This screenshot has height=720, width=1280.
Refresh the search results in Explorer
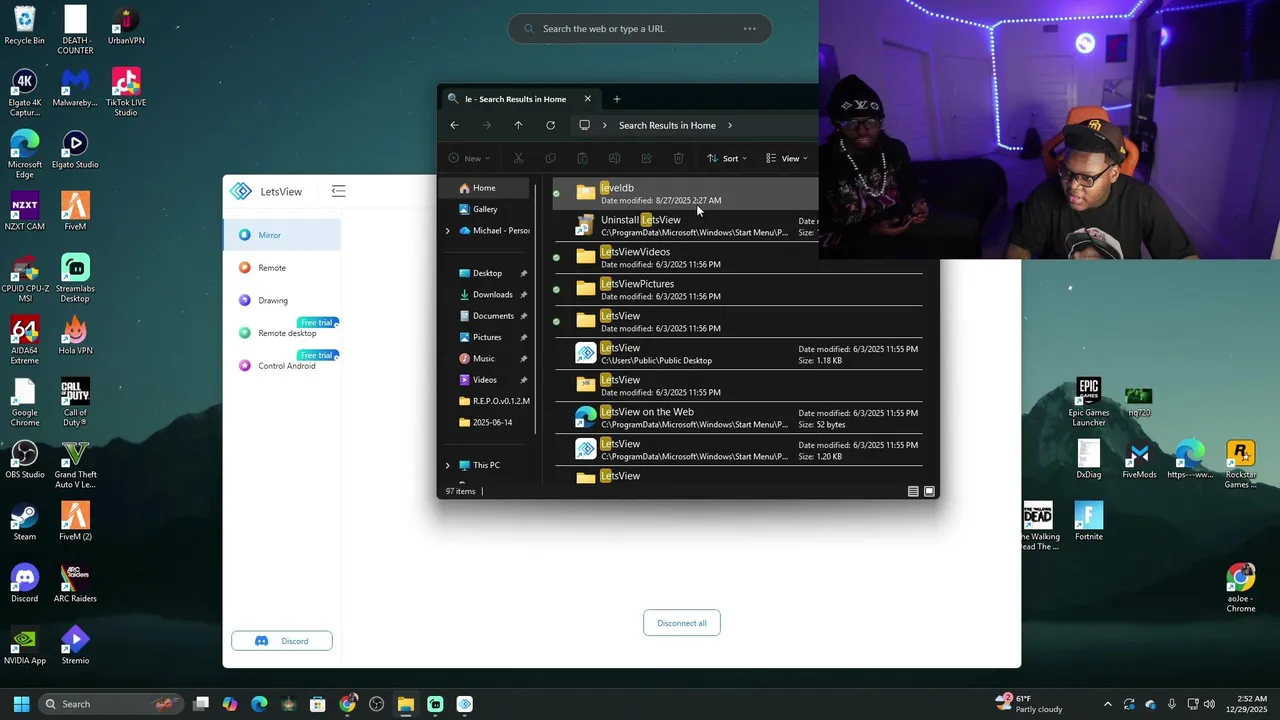550,125
